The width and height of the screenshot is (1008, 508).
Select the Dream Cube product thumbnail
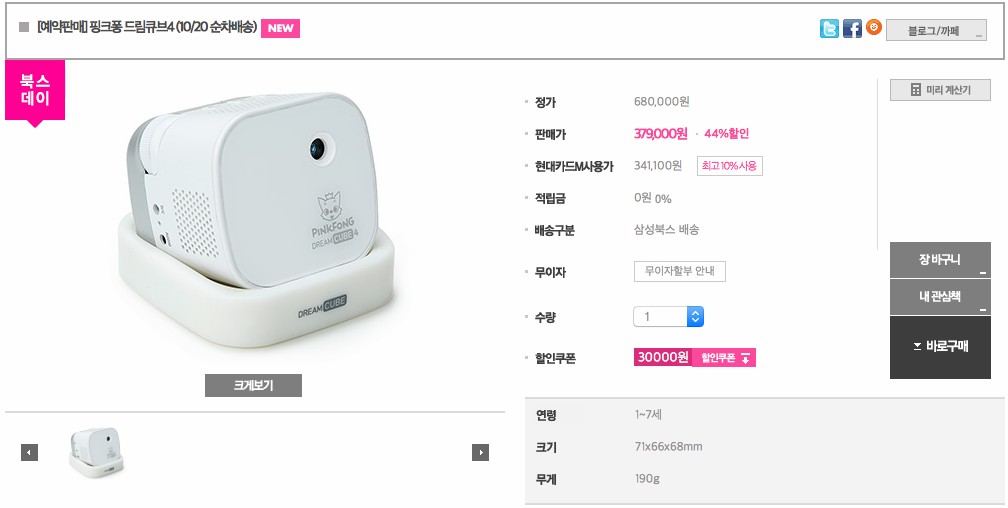[x=97, y=452]
